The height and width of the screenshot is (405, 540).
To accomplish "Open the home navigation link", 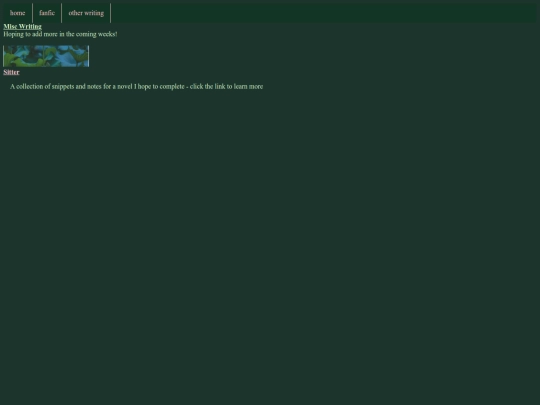I will (18, 13).
